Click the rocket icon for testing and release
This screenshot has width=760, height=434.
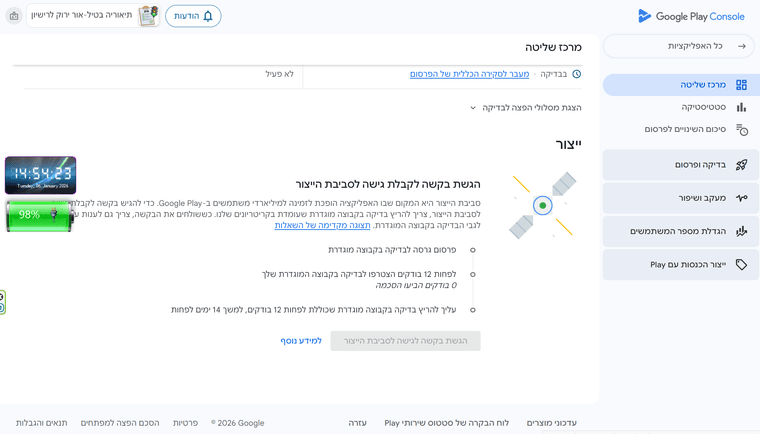[x=741, y=165]
